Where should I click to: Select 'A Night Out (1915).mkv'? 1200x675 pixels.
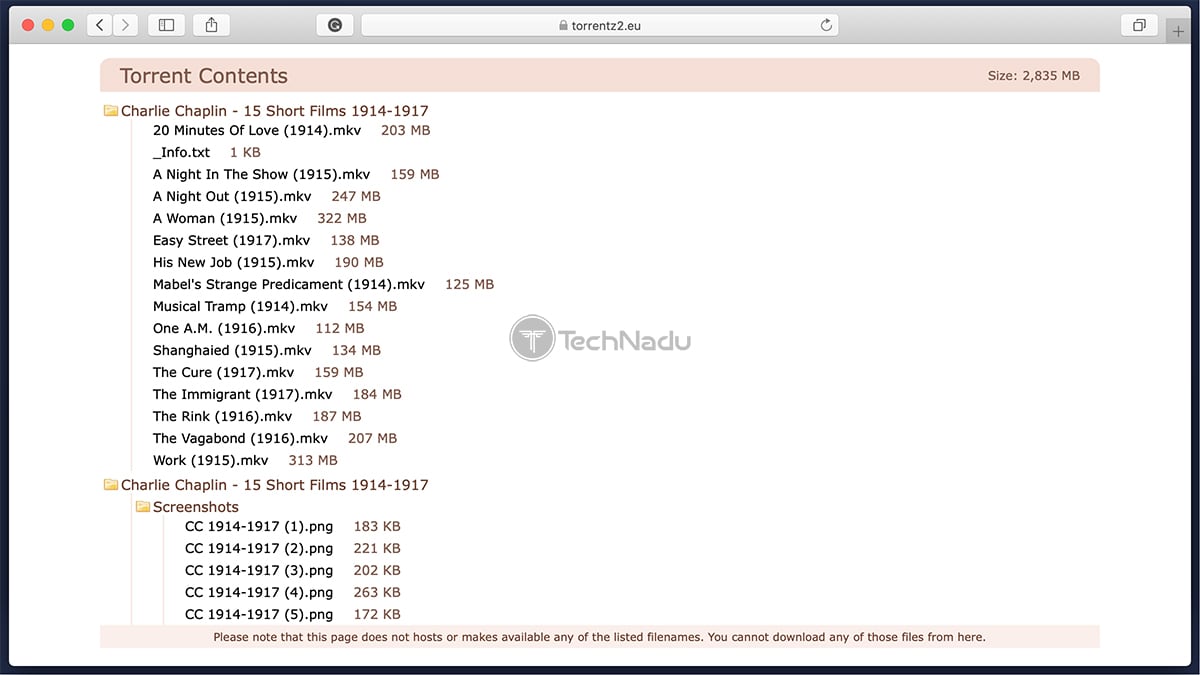(232, 196)
